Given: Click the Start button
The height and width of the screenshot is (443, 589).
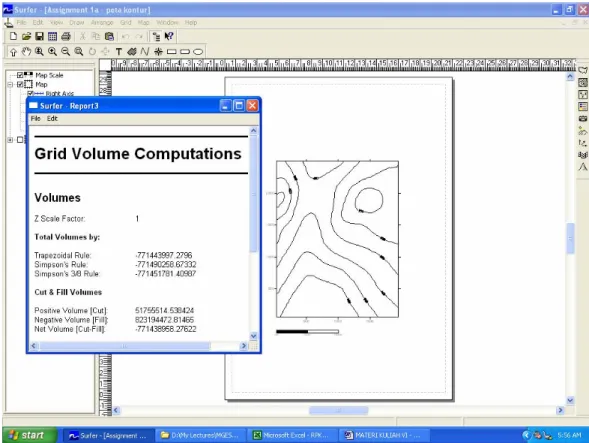Looking at the screenshot, I should point(30,435).
